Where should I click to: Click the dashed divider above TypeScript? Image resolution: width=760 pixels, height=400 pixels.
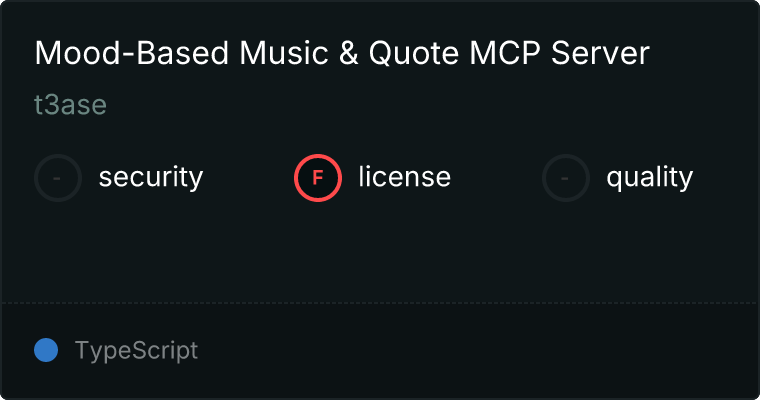(380, 303)
